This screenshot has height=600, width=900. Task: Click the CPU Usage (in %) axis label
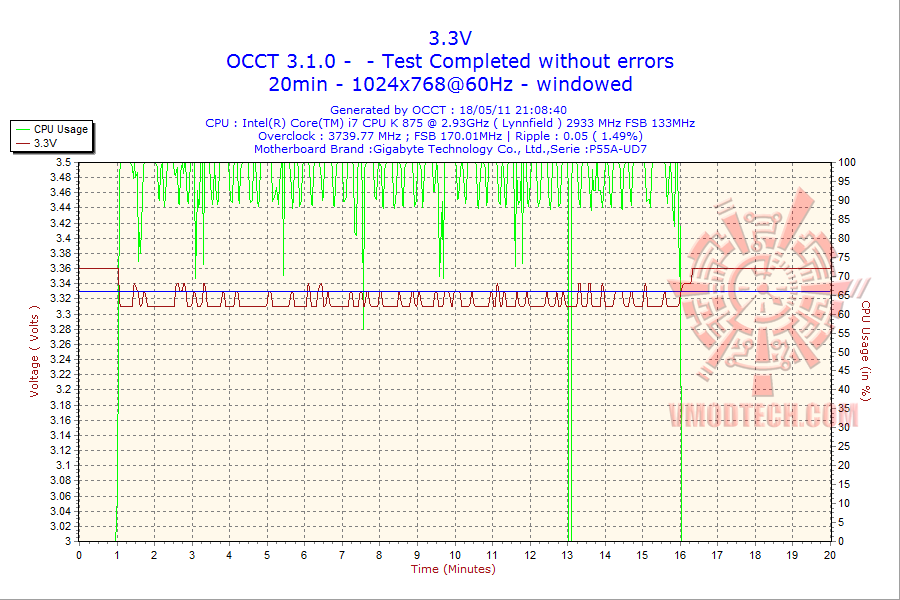click(866, 351)
